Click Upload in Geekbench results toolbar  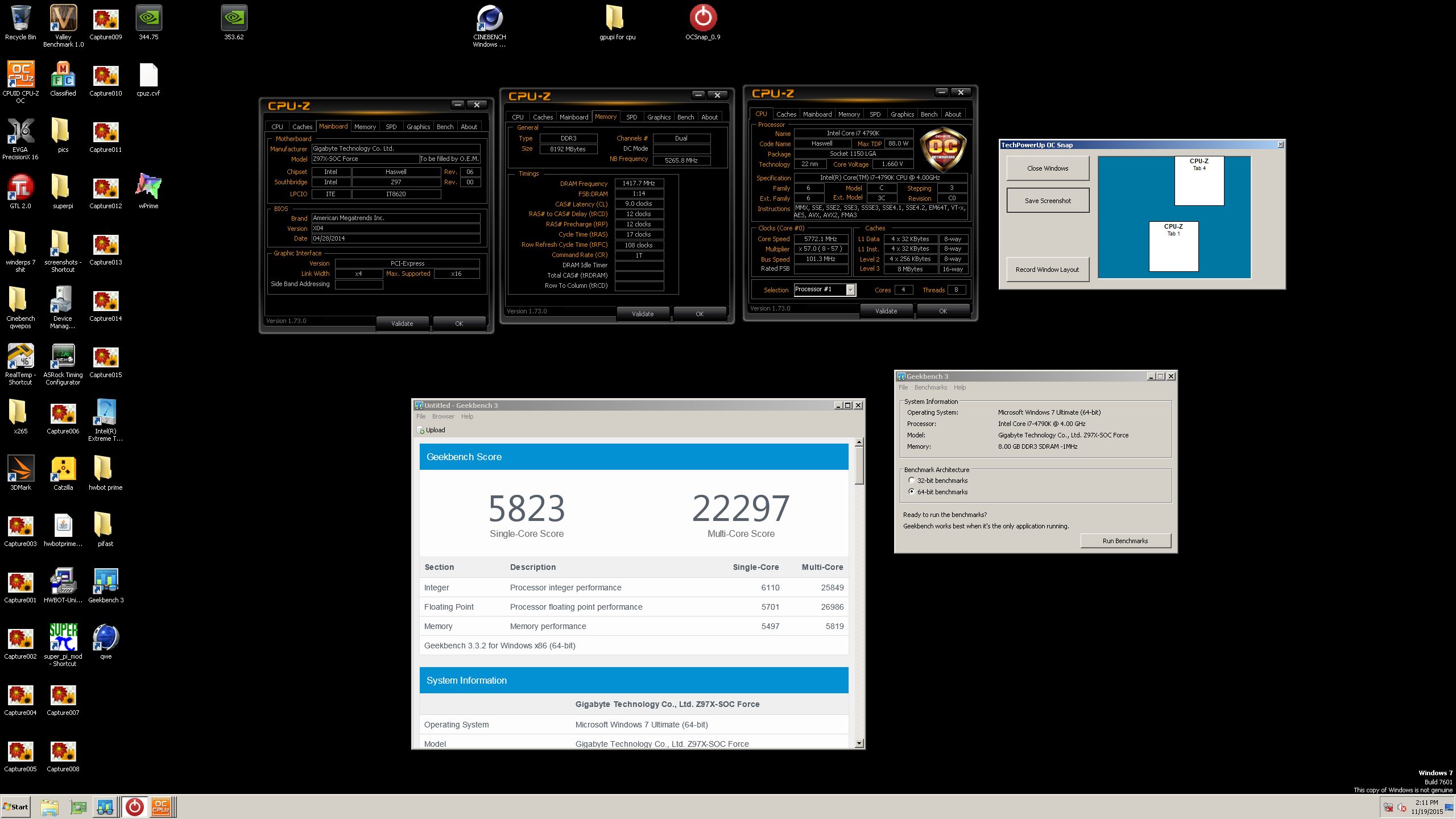point(432,431)
